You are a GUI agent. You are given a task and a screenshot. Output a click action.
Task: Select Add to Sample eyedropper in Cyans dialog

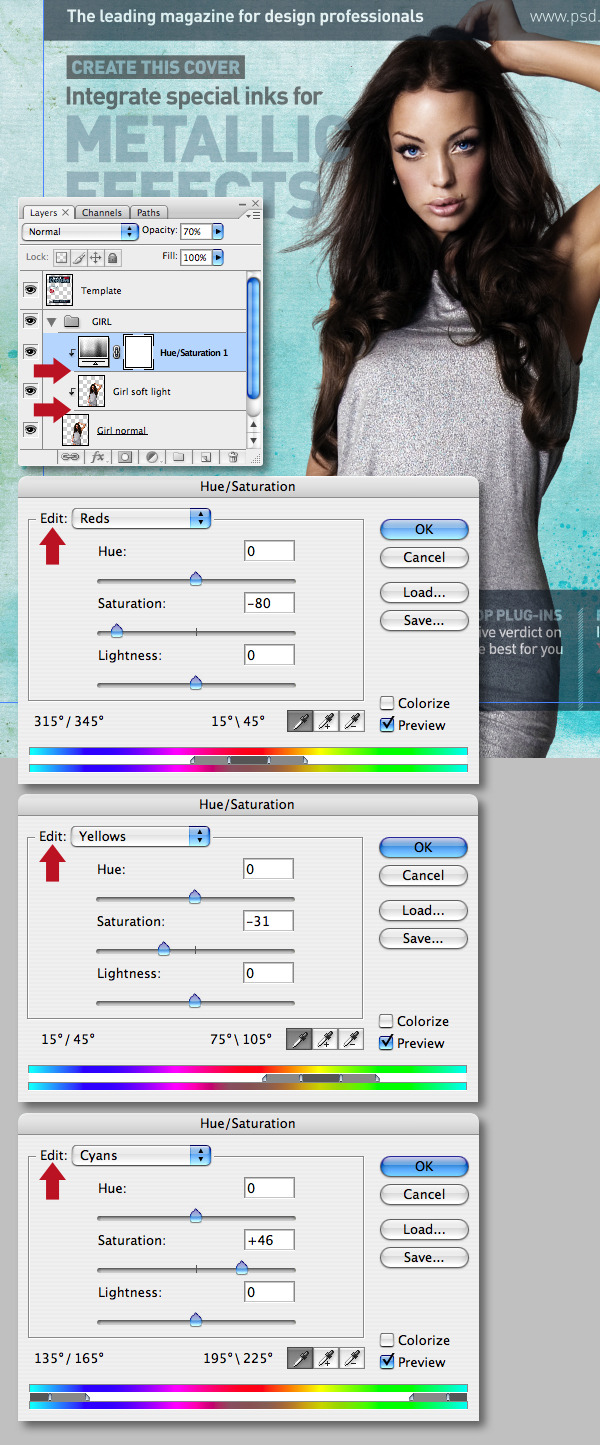pos(325,1358)
